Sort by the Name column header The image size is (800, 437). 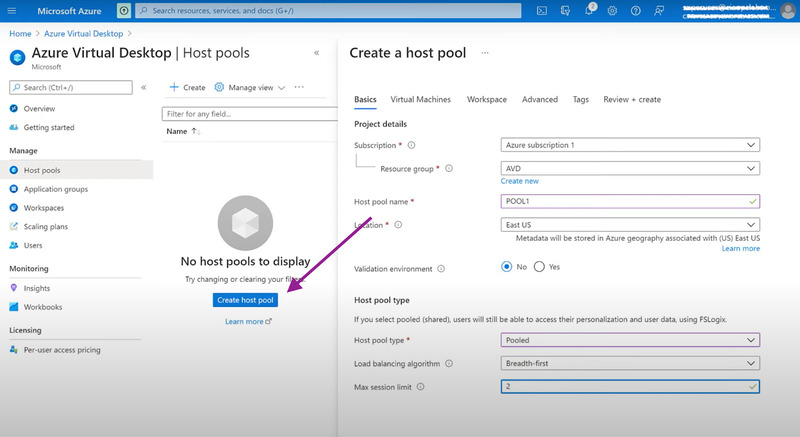pos(183,131)
